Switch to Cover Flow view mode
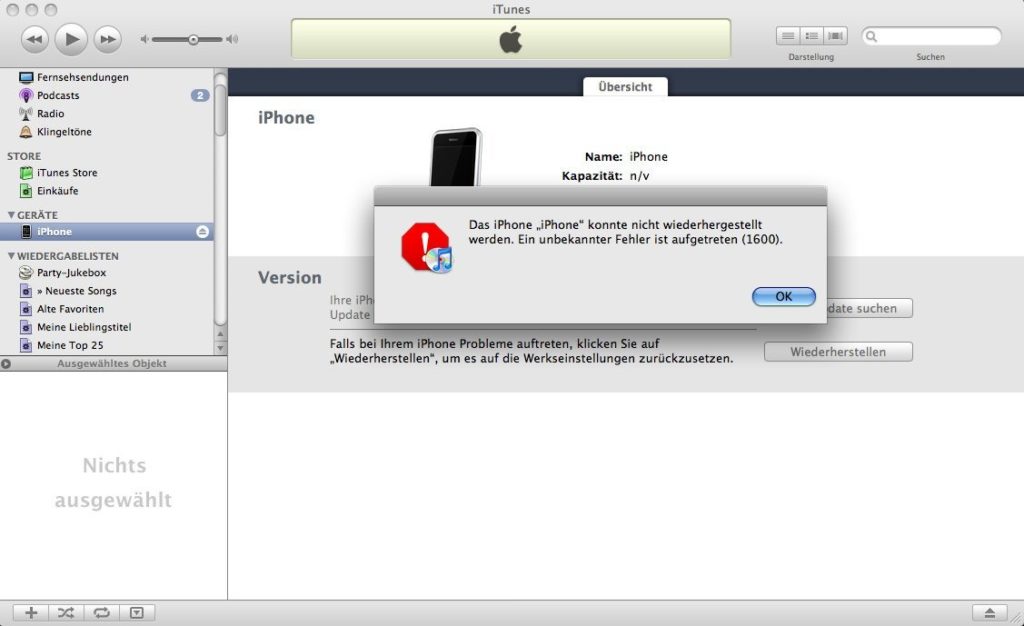1024x626 pixels. 835,36
